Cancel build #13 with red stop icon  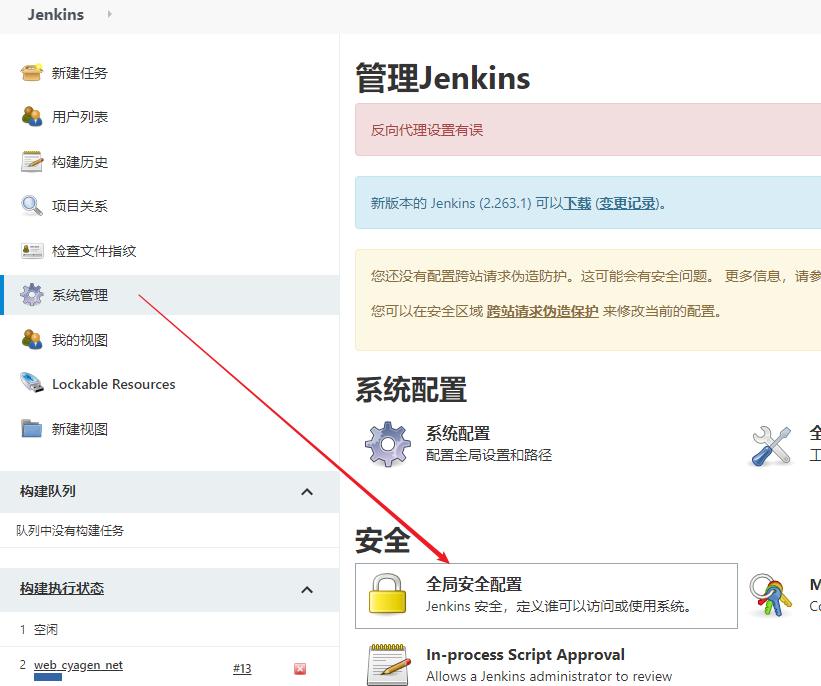coord(300,669)
